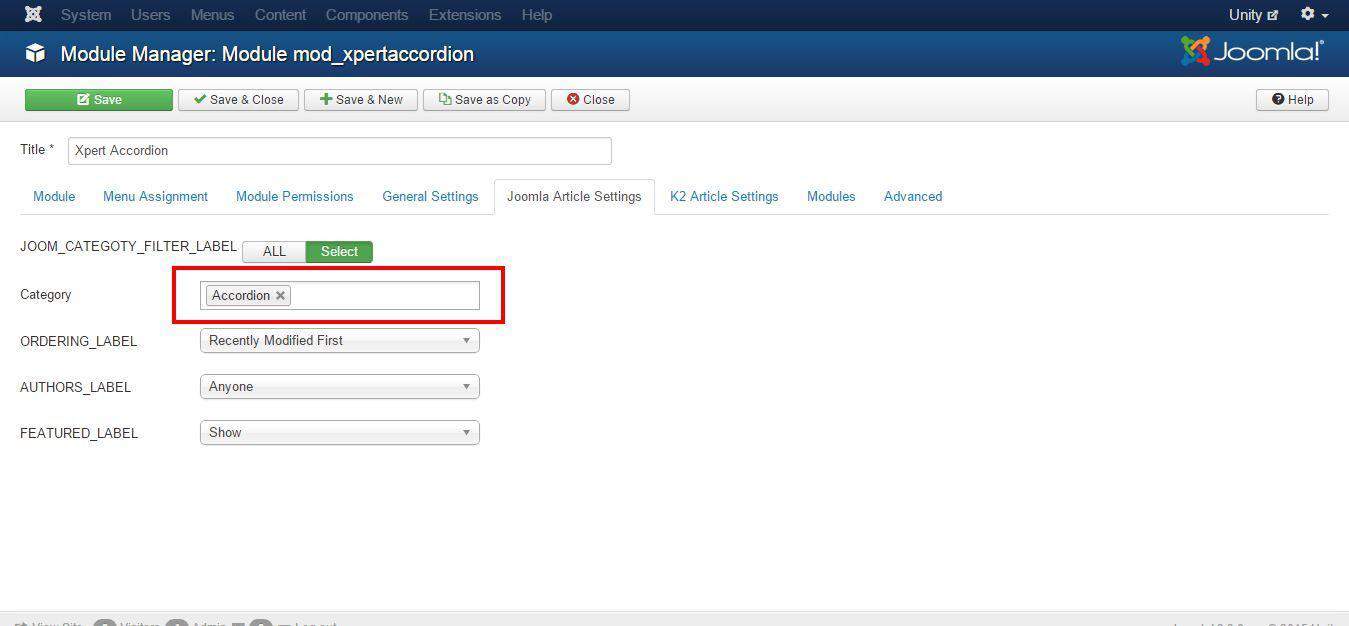Click the Joomla logo in the header
This screenshot has height=626, width=1349.
pos(1252,47)
